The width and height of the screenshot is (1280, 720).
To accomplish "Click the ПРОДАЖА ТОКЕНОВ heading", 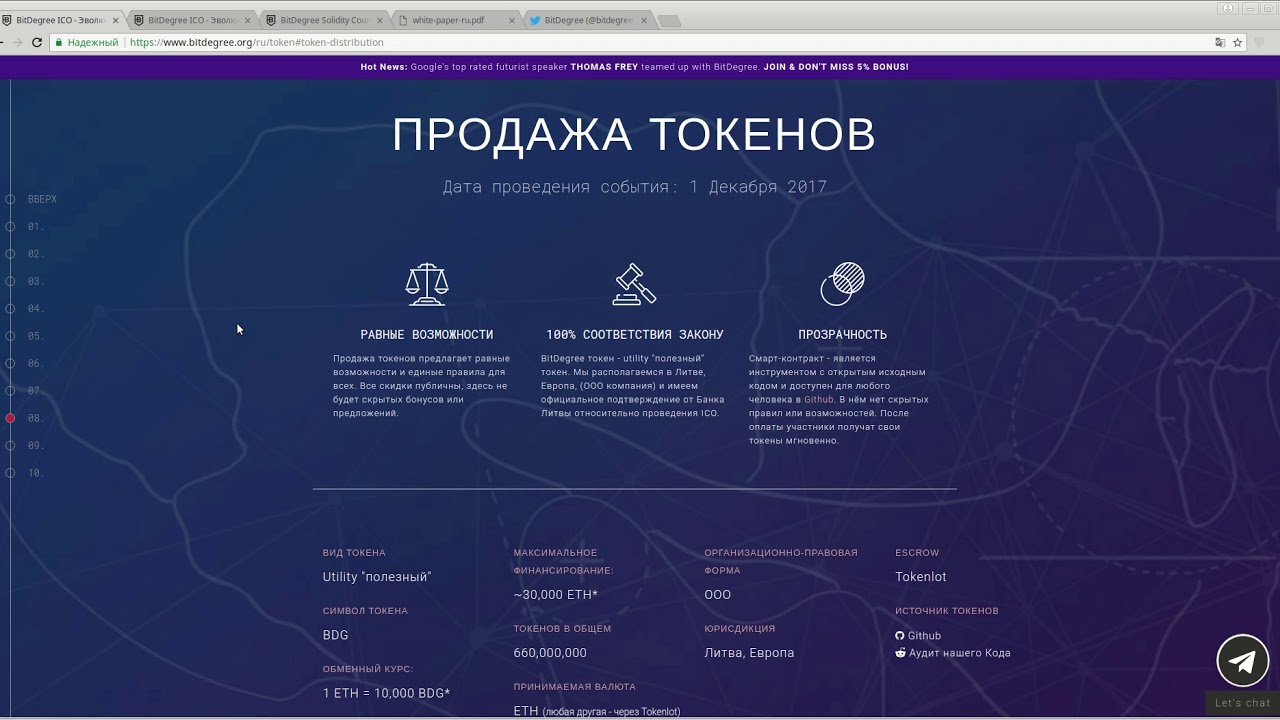I will (x=634, y=134).
